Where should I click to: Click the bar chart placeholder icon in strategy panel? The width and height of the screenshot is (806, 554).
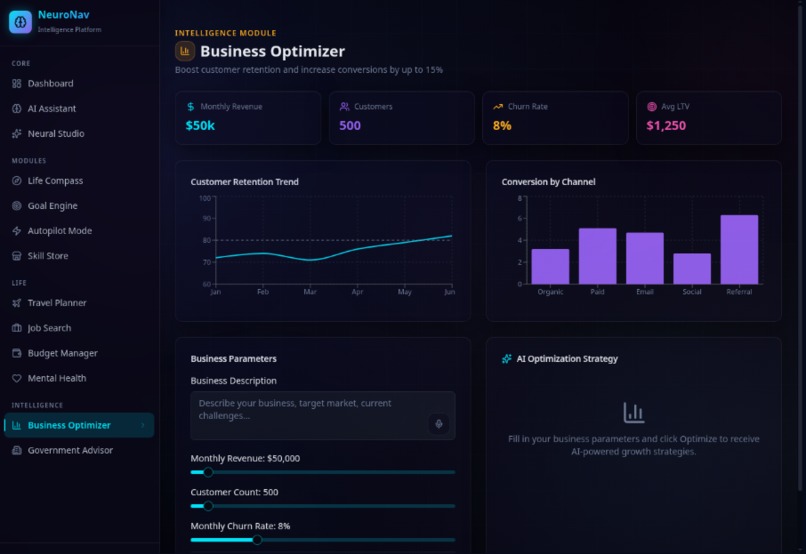[x=633, y=413]
